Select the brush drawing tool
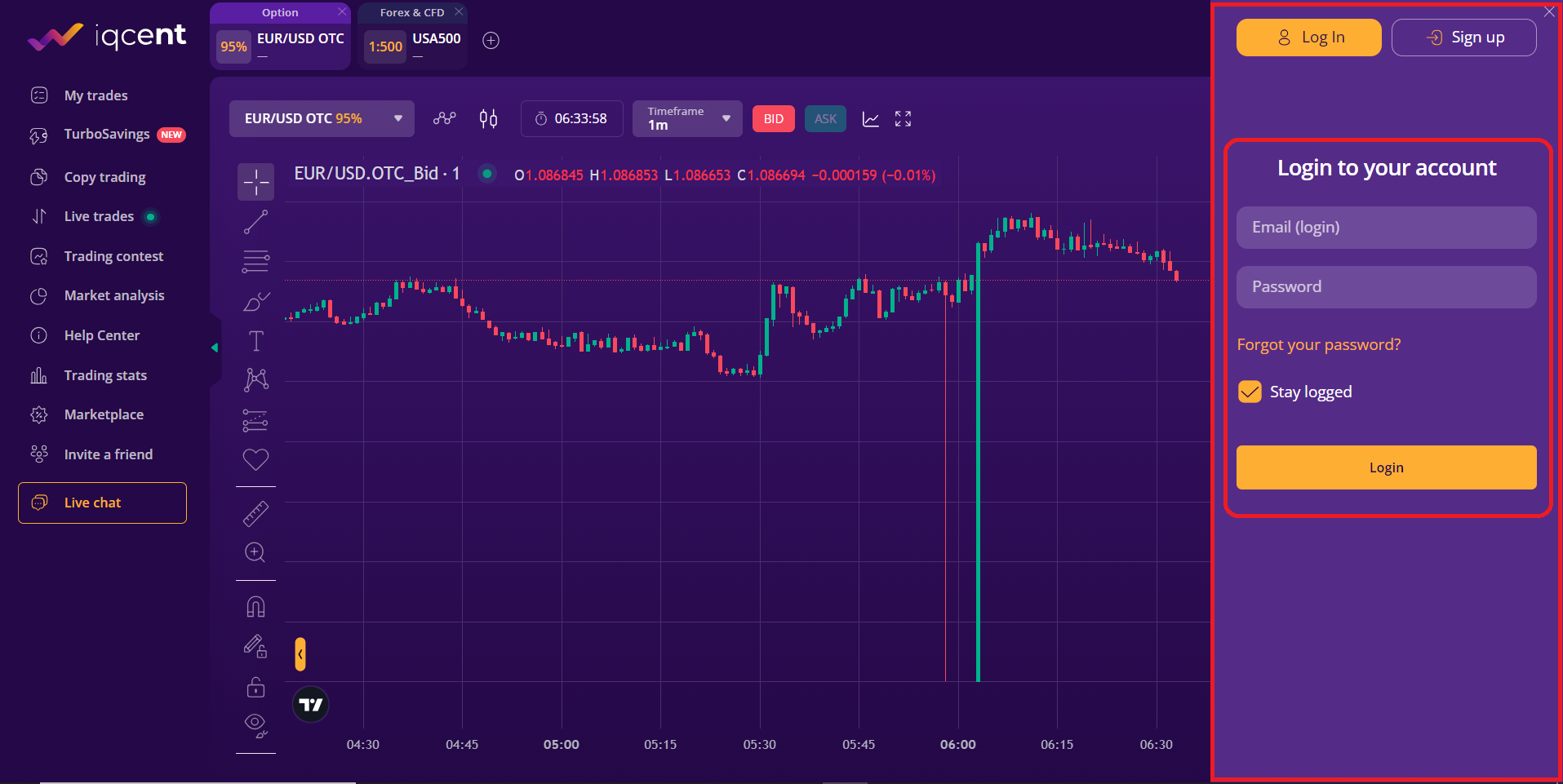The width and height of the screenshot is (1563, 784). click(x=255, y=302)
